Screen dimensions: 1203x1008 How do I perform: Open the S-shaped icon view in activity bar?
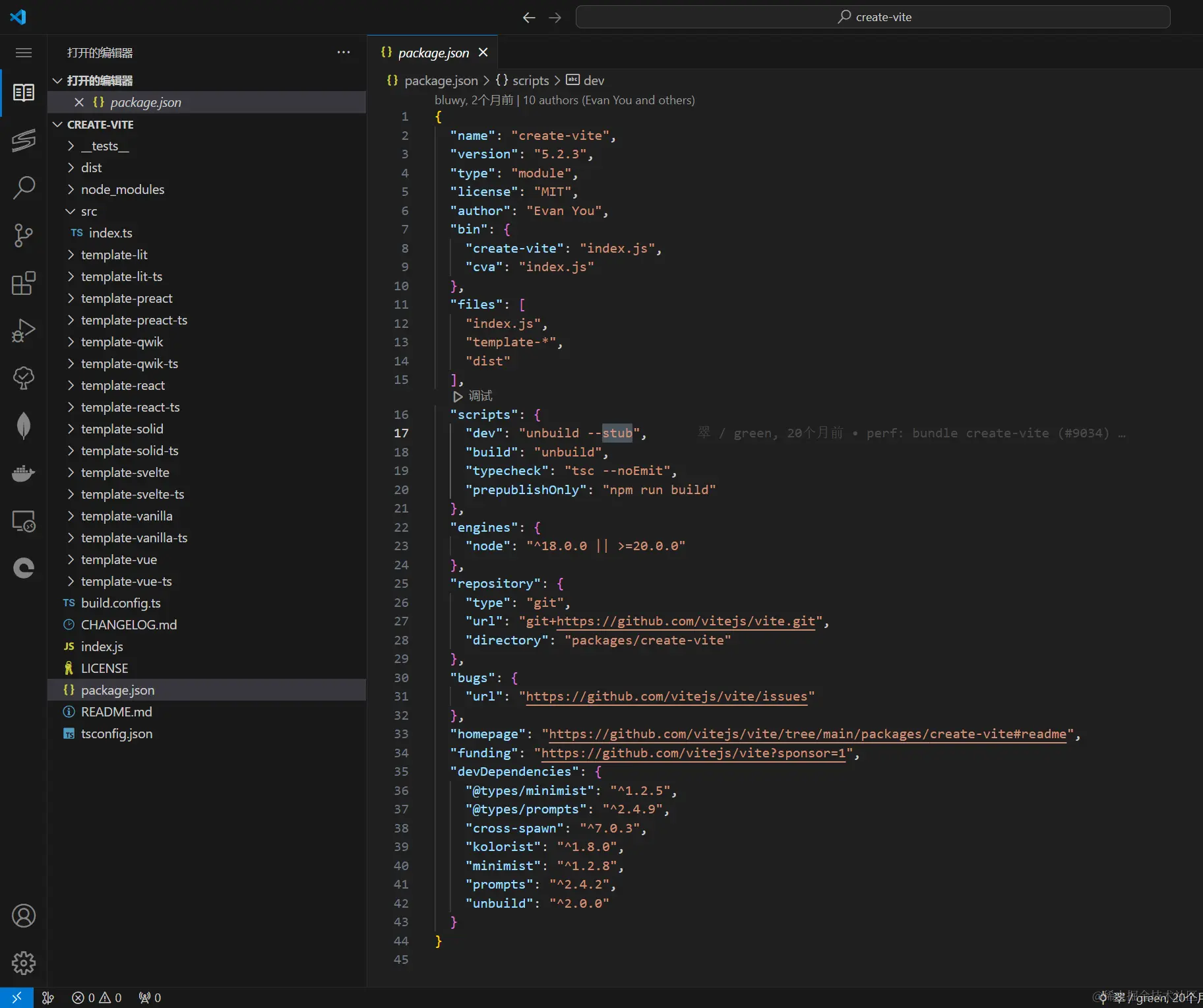[x=24, y=140]
